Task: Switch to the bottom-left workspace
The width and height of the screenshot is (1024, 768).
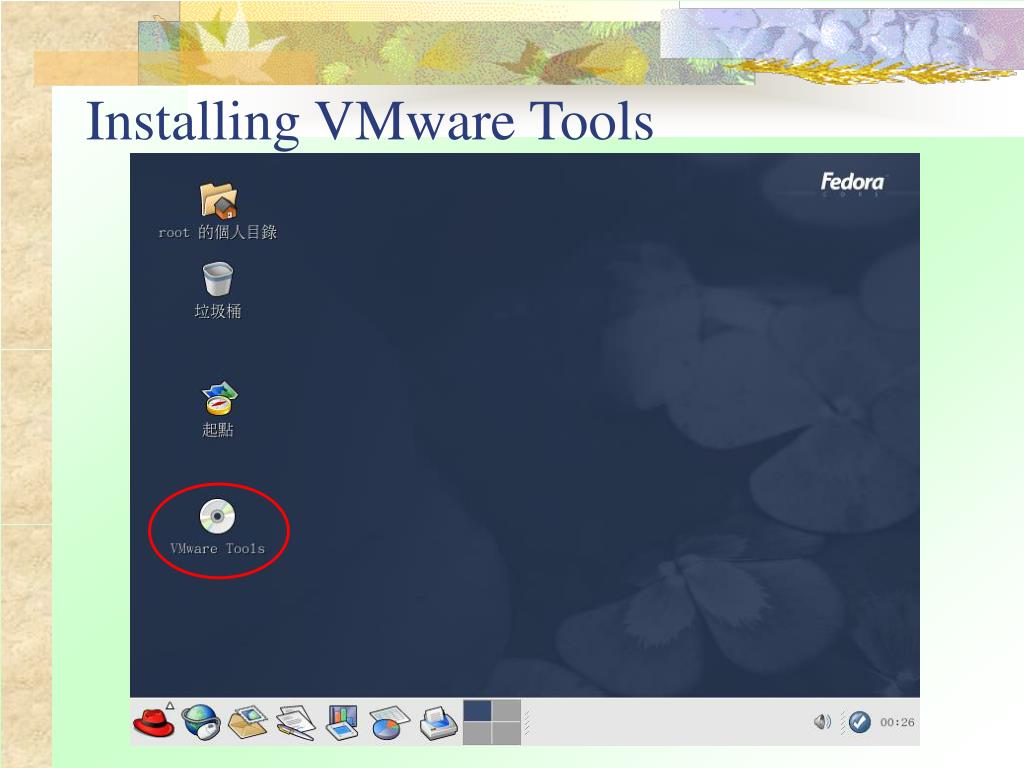Action: [x=477, y=733]
